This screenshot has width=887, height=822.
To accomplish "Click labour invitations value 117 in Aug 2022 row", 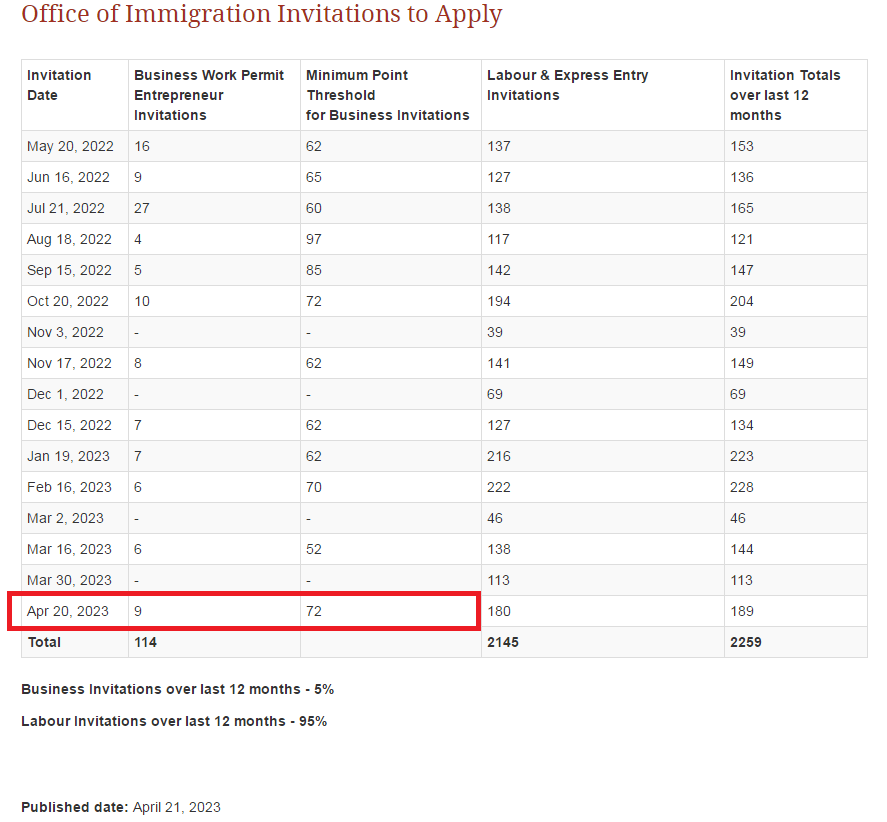I will tap(498, 239).
